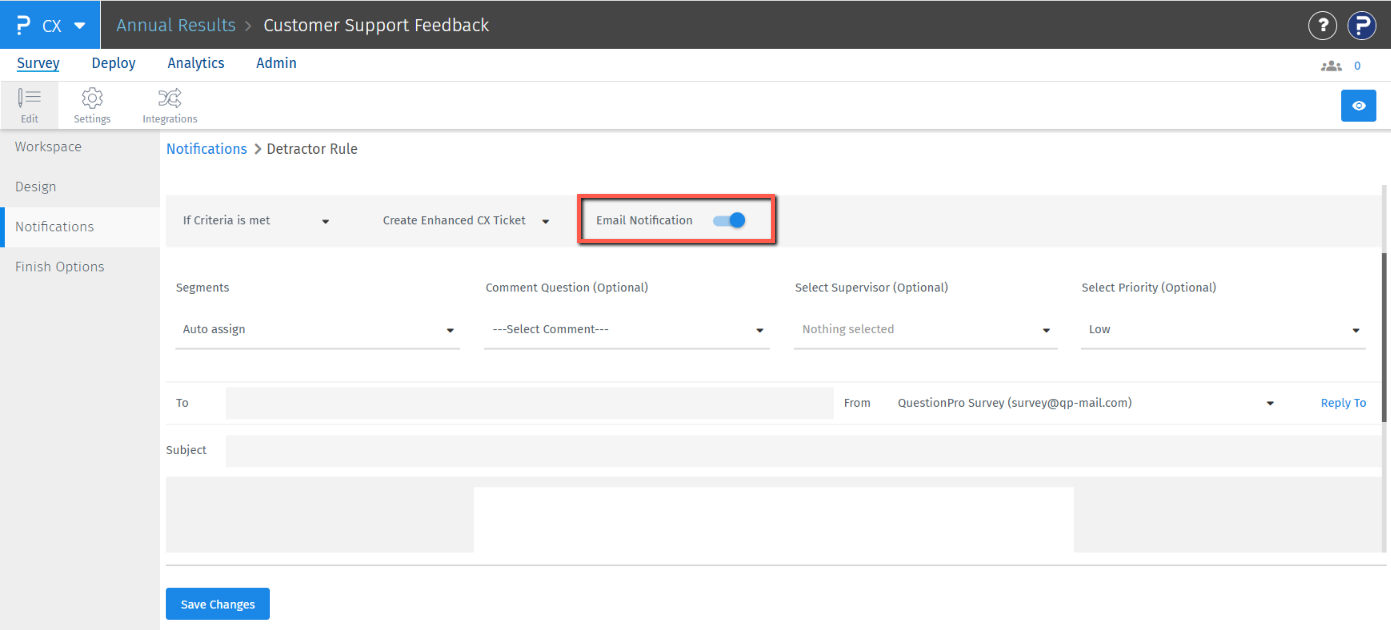Screen dimensions: 1391x630
Task: Click the blue eye preview icon
Action: [x=1358, y=105]
